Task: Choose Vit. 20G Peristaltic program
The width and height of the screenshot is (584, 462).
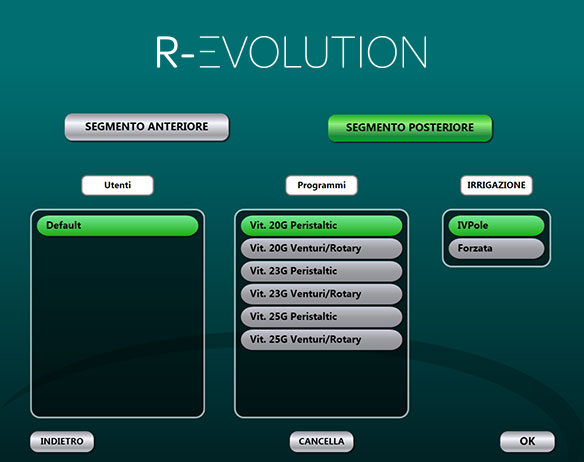Action: tap(321, 225)
